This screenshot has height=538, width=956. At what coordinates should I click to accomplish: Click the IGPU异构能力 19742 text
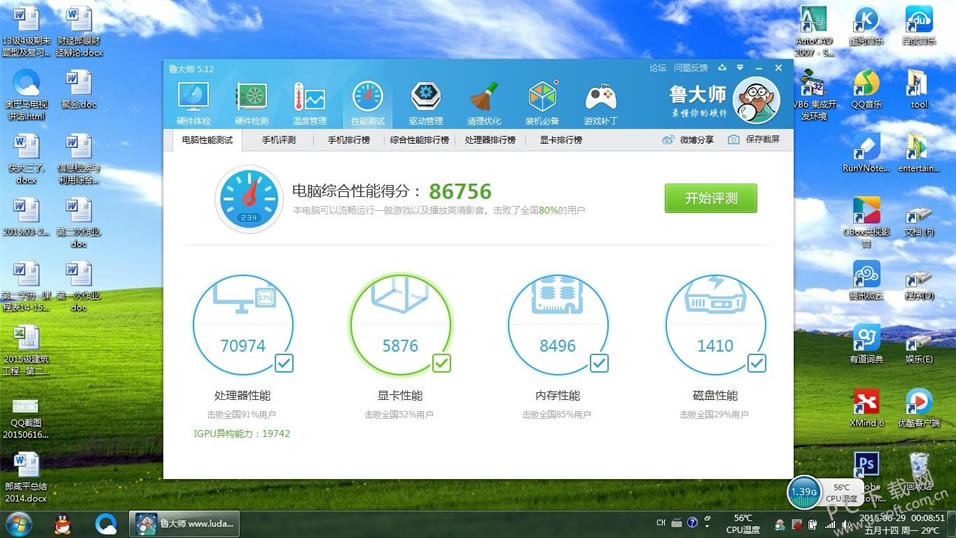point(242,434)
